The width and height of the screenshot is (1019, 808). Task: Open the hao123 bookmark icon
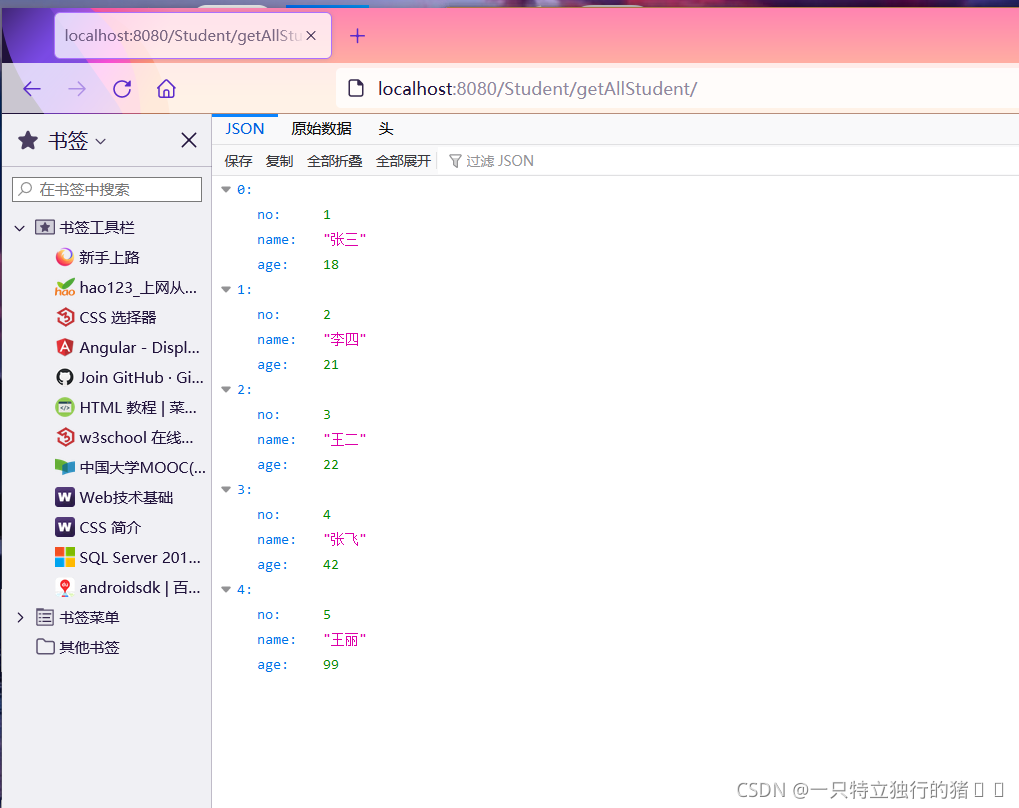click(x=64, y=287)
